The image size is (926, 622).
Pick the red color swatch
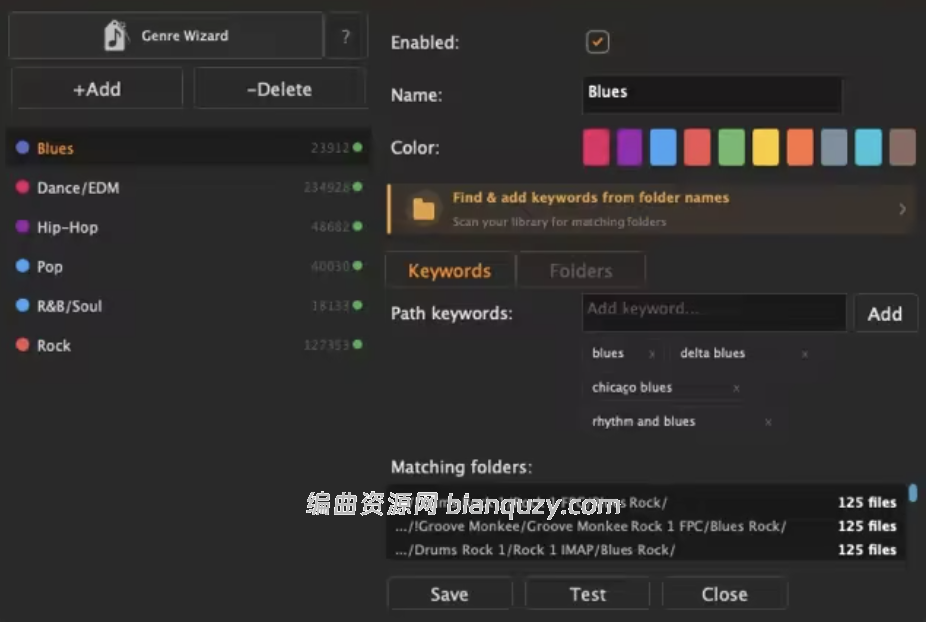[697, 147]
